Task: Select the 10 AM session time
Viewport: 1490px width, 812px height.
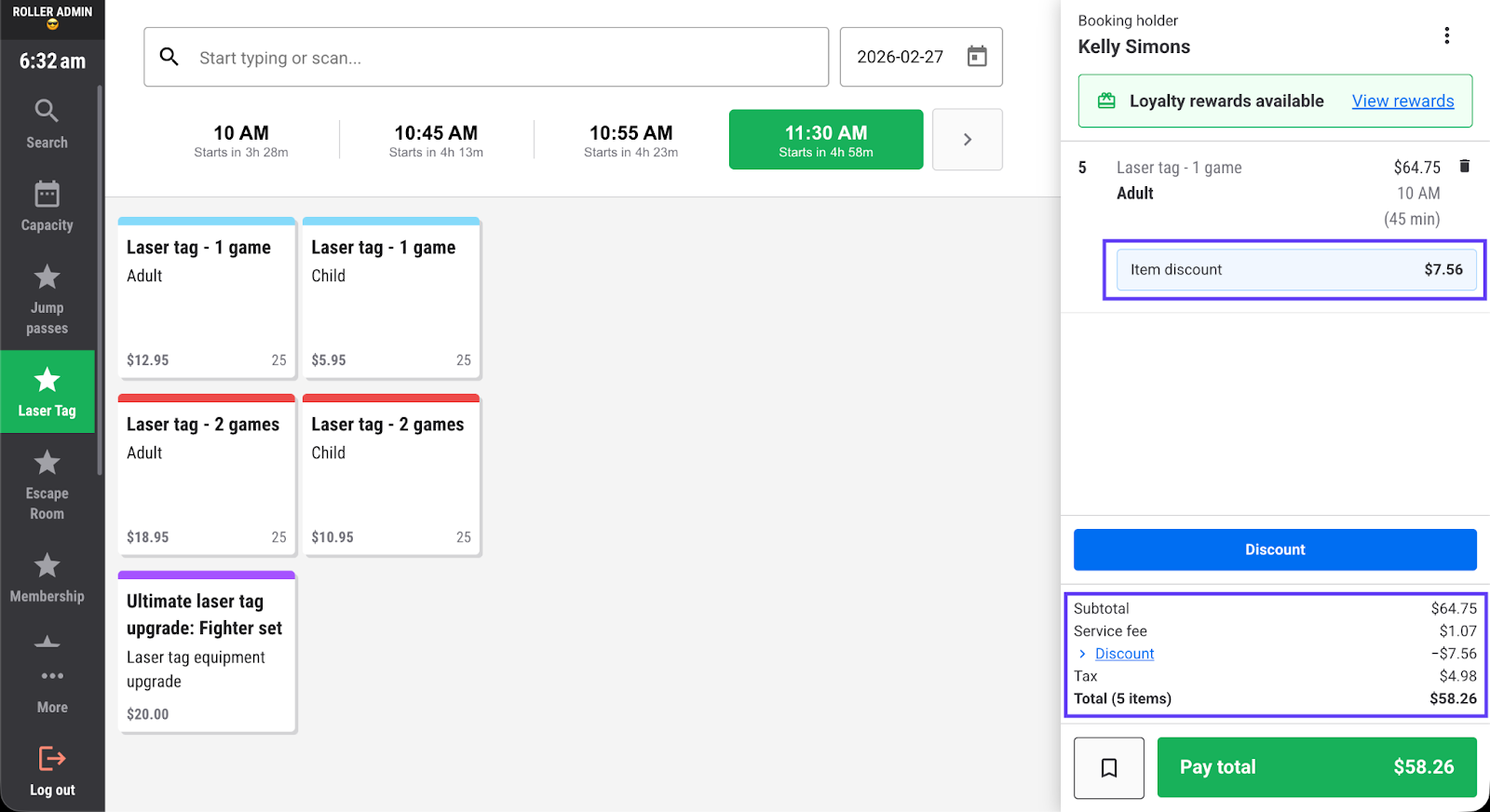Action: coord(241,140)
